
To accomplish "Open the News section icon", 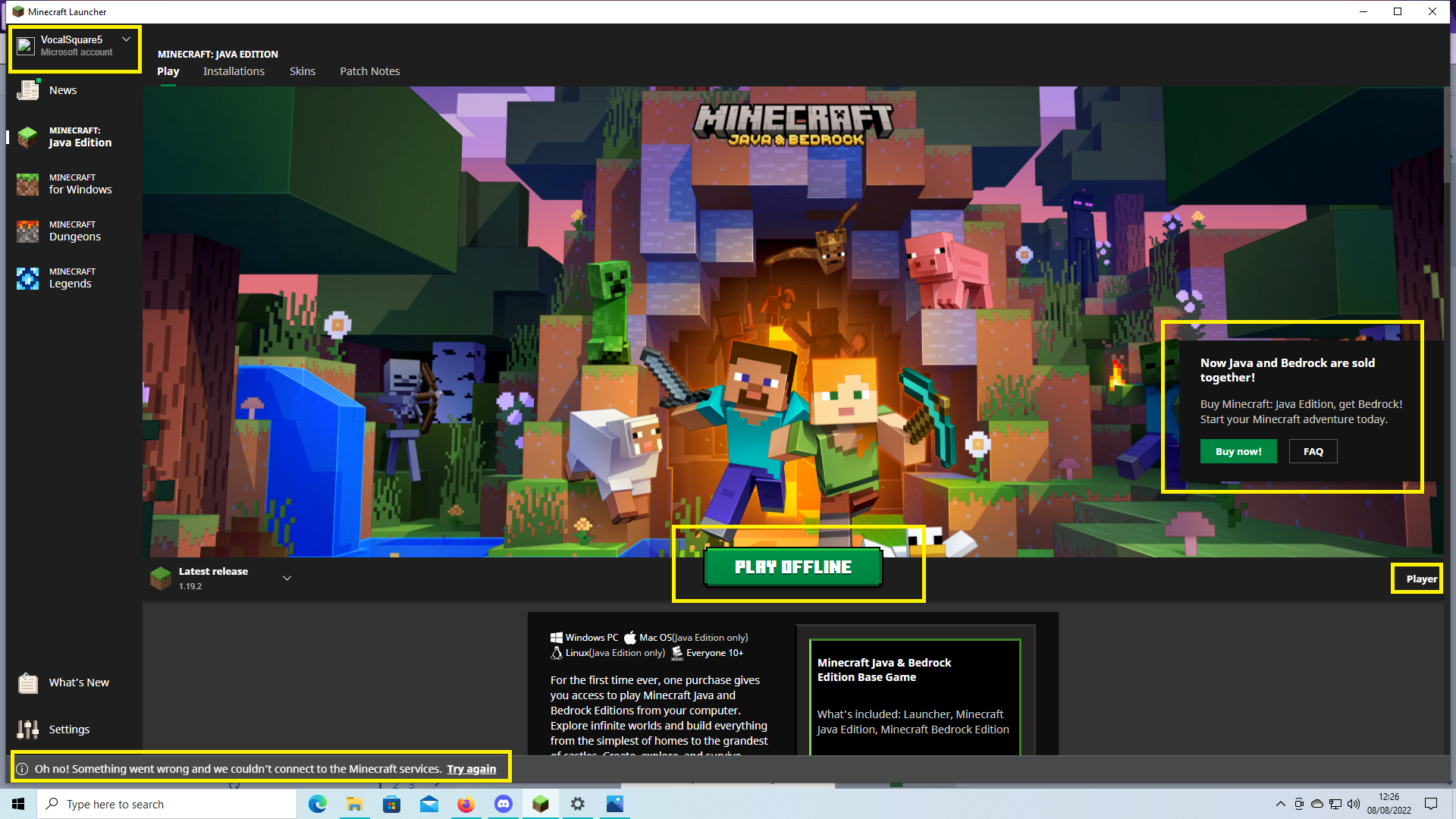I will coord(28,90).
